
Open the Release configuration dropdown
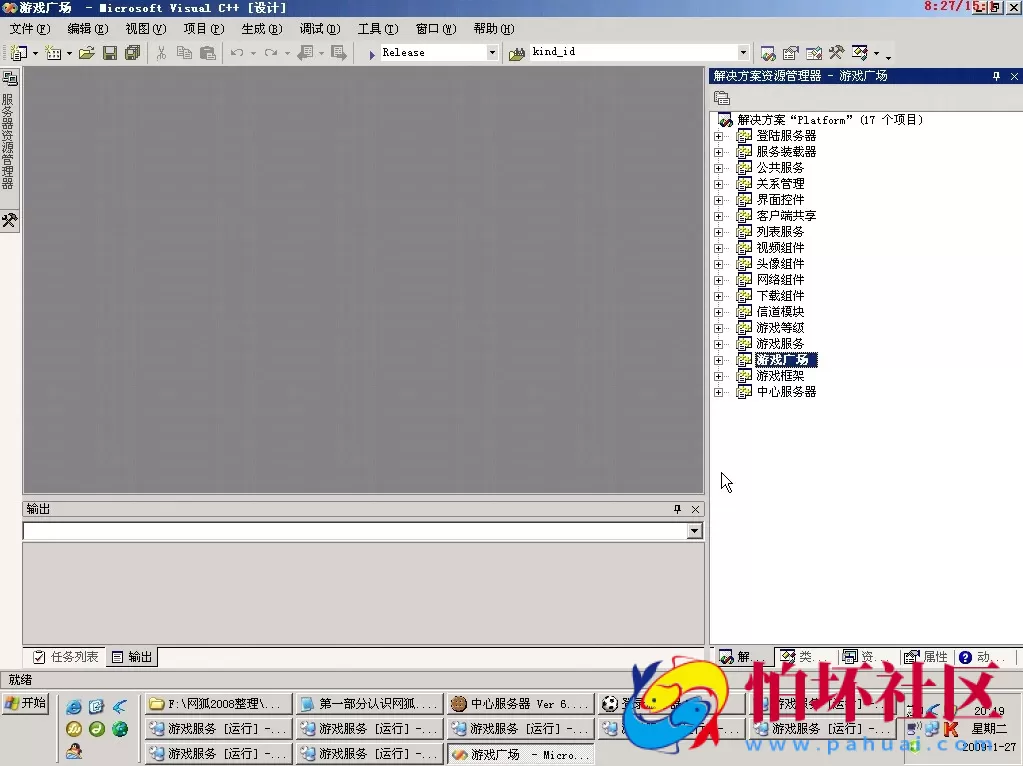[x=492, y=53]
